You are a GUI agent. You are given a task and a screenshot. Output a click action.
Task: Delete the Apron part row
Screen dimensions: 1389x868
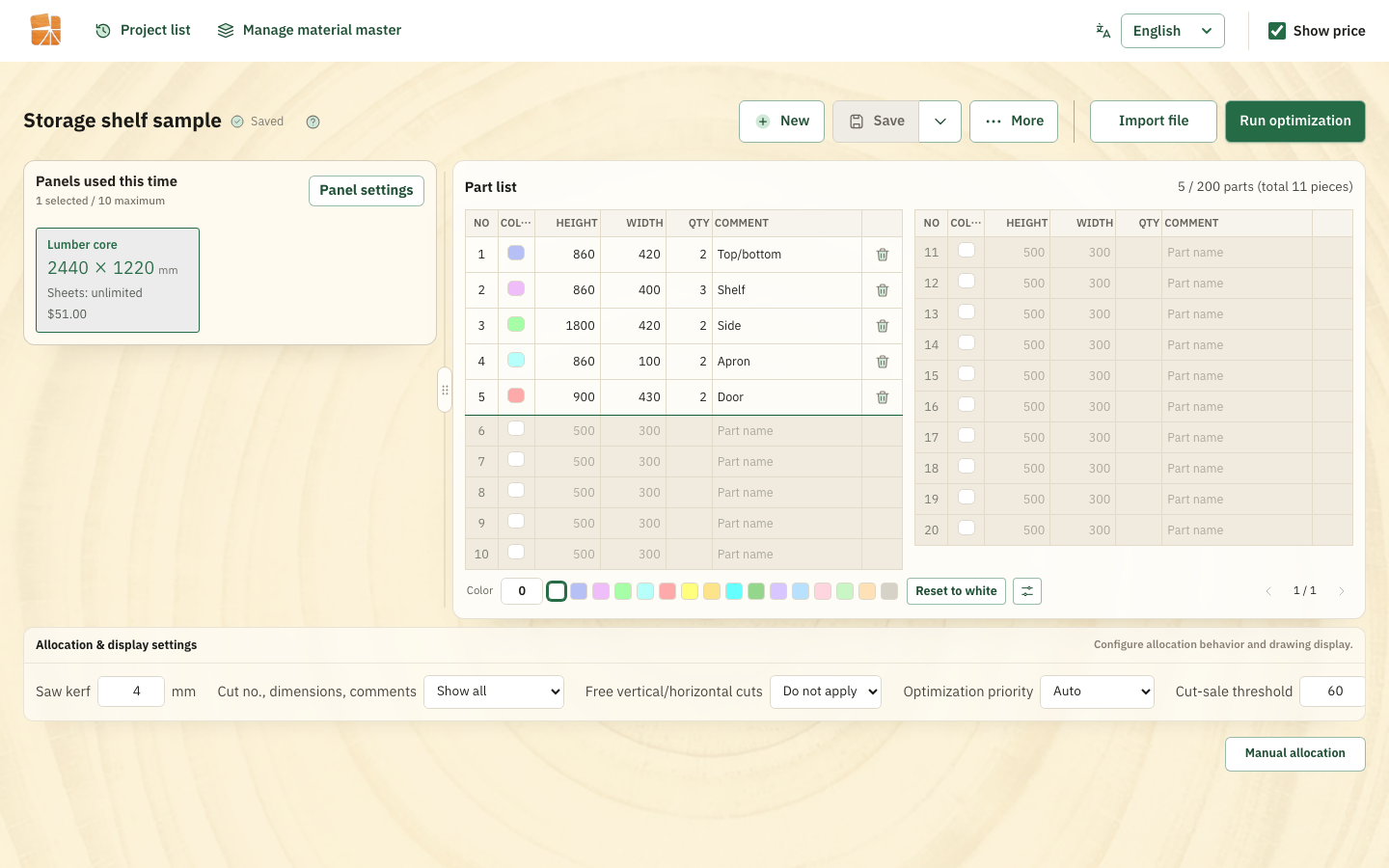coord(883,362)
